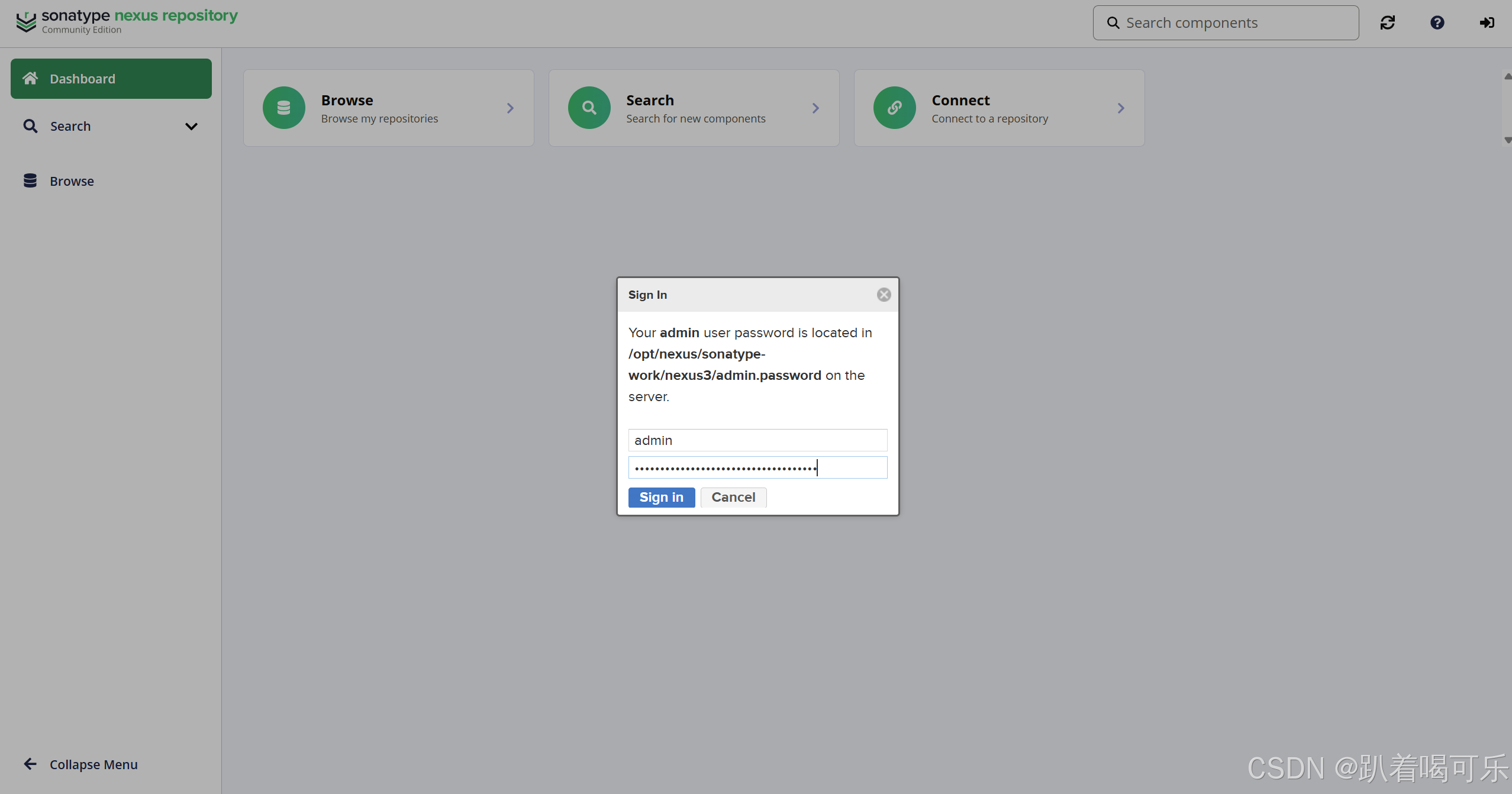
Task: Click the sign-in arrow icon in header
Action: point(1487,22)
